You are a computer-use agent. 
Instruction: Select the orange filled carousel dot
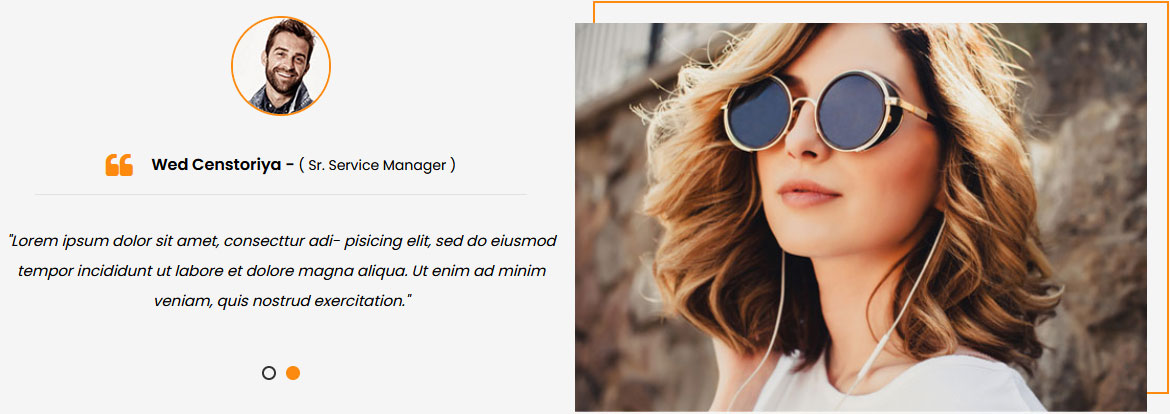pyautogui.click(x=293, y=373)
